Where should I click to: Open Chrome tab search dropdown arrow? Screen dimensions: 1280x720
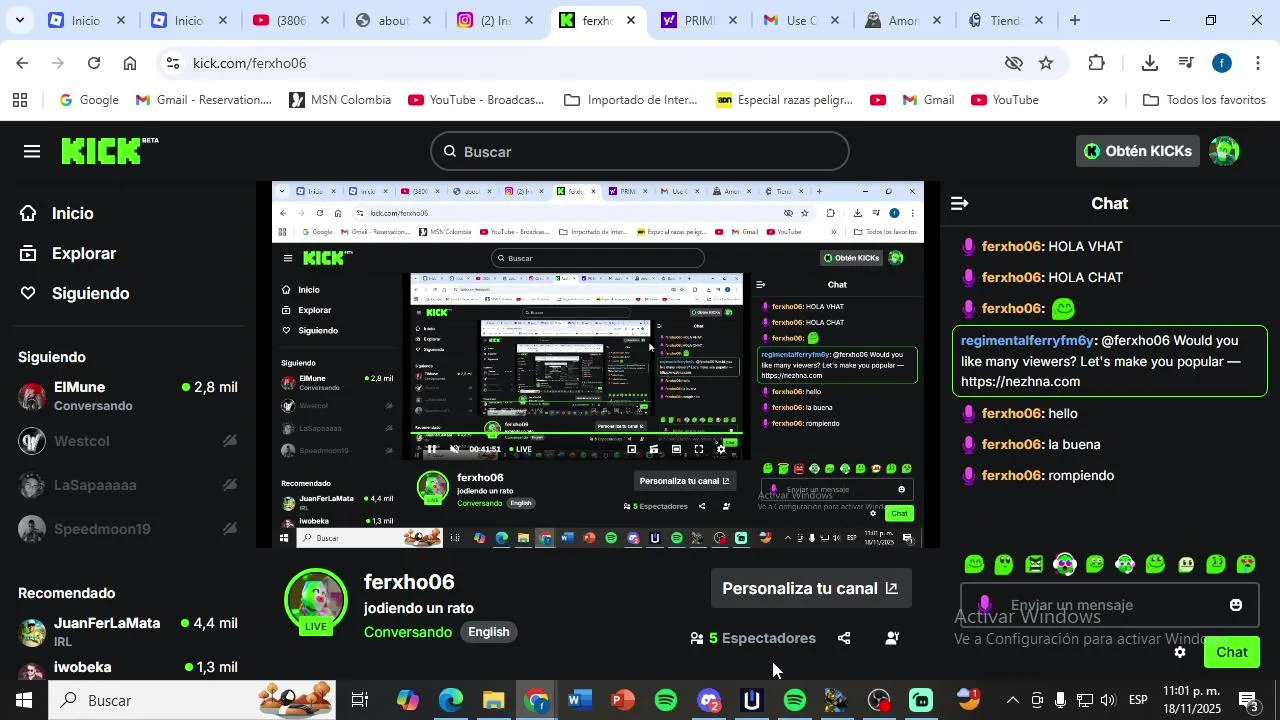(20, 20)
